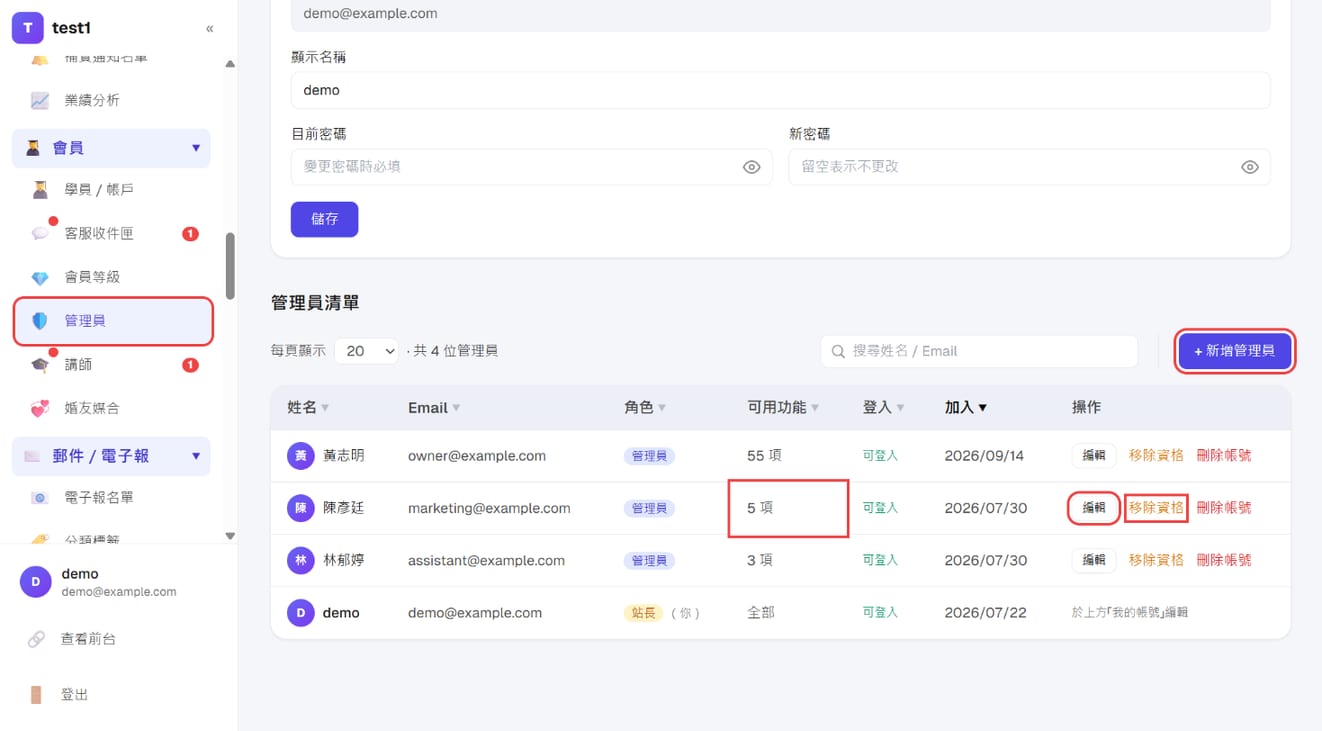Click the 搜尋姓名 / Email search field
The height and width of the screenshot is (731, 1322).
tap(979, 351)
